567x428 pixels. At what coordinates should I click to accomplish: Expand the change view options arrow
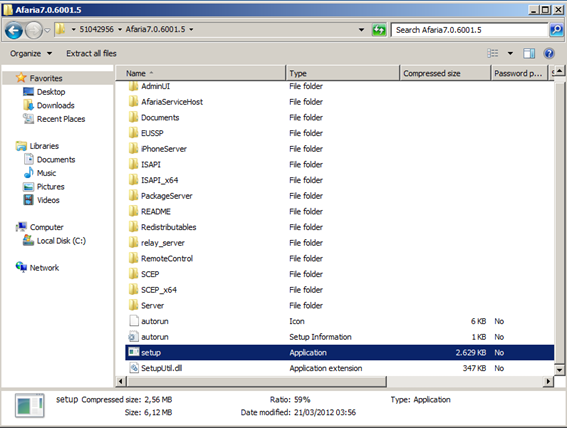[510, 54]
